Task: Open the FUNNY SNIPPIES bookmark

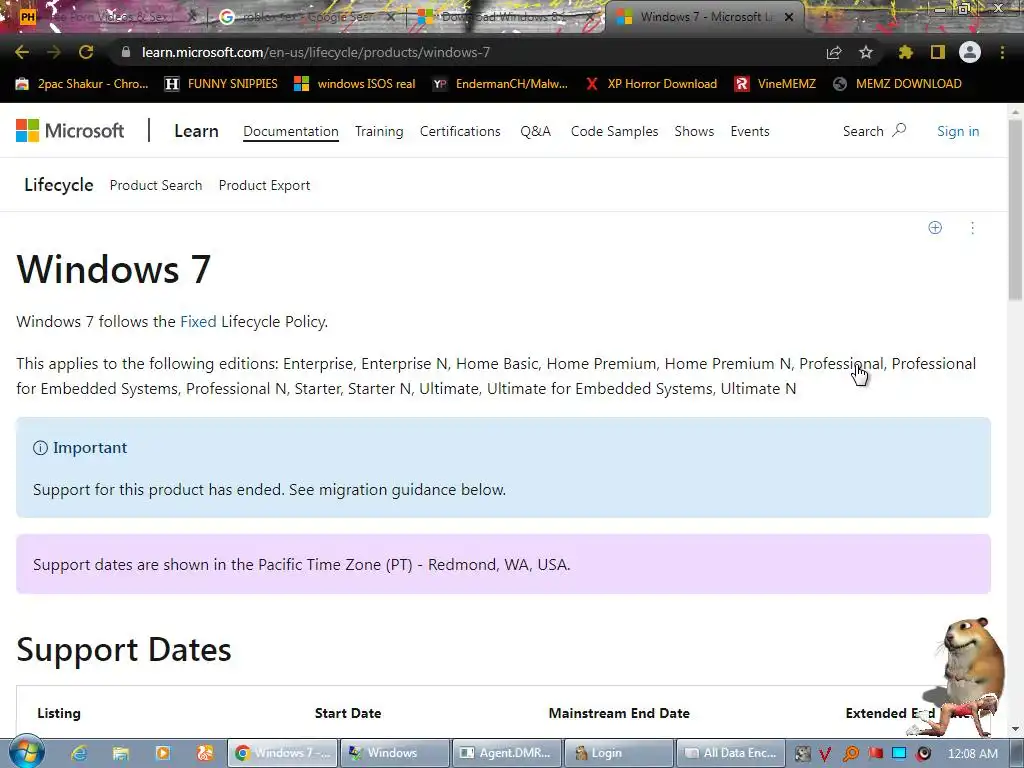Action: pyautogui.click(x=221, y=84)
